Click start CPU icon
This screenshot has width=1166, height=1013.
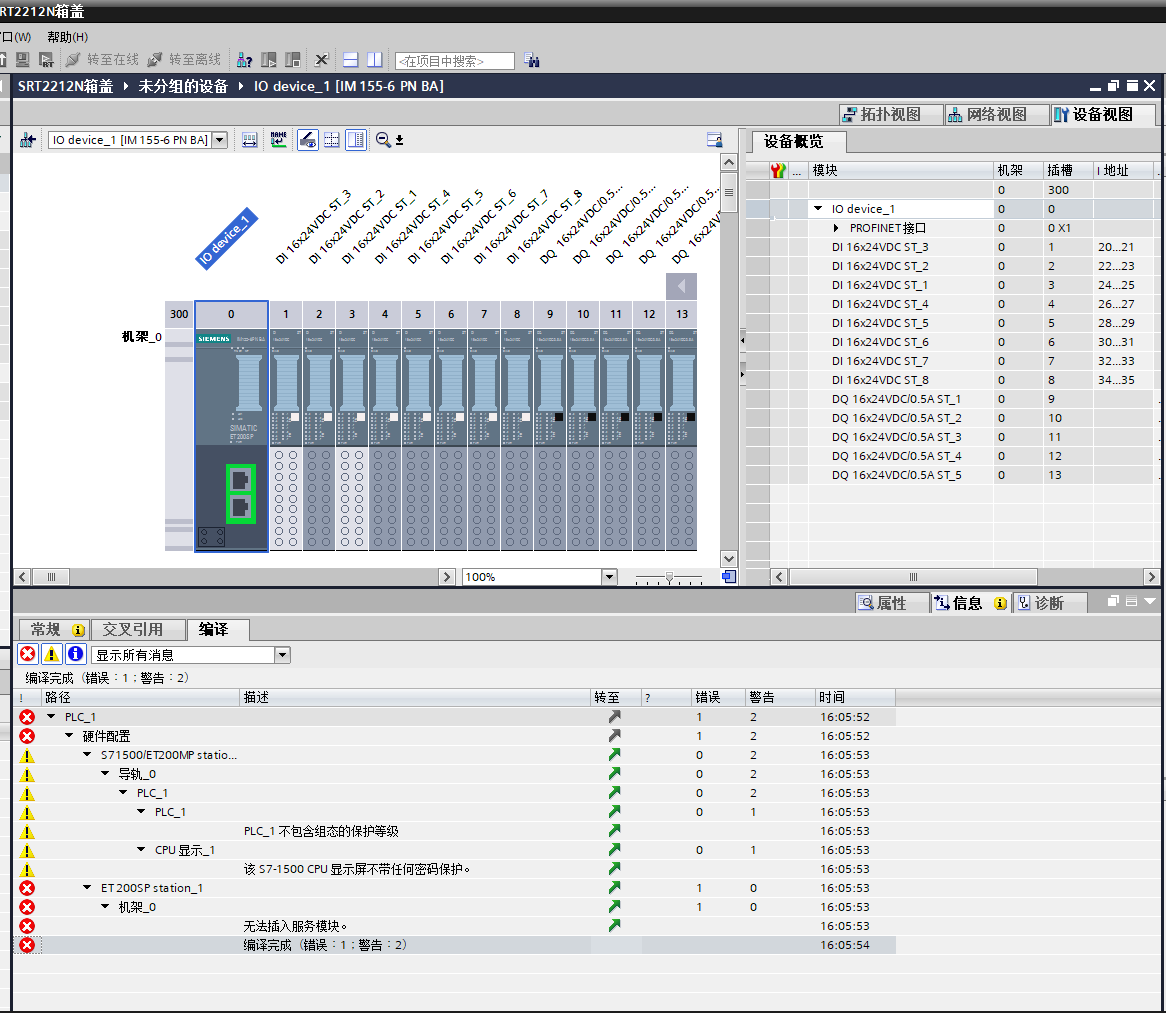coord(268,60)
